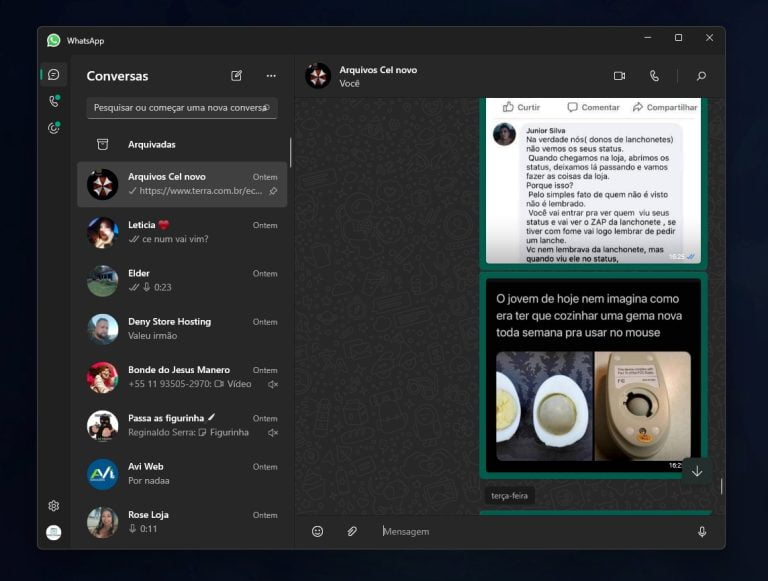Click the muted icon on Passa as figurinha
The width and height of the screenshot is (768, 581).
(273, 433)
